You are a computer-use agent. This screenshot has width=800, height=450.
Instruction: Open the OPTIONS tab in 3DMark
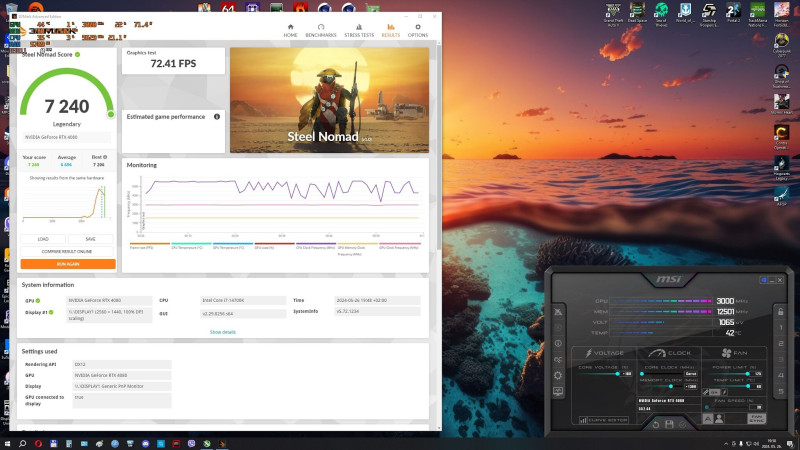point(418,31)
